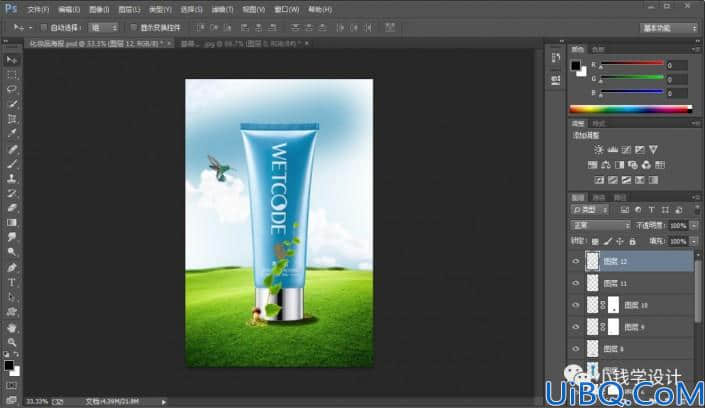
Task: Select the Gradient tool
Action: pos(12,223)
